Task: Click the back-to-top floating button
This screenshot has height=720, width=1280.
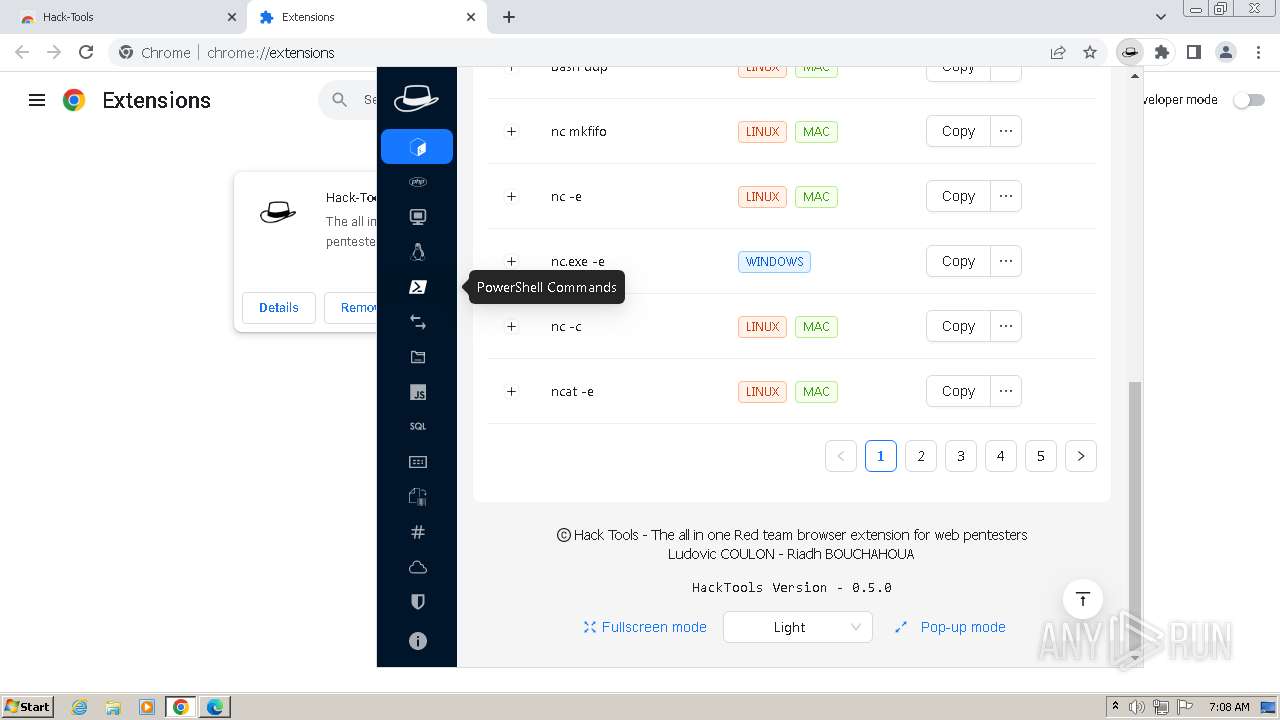Action: click(x=1082, y=599)
